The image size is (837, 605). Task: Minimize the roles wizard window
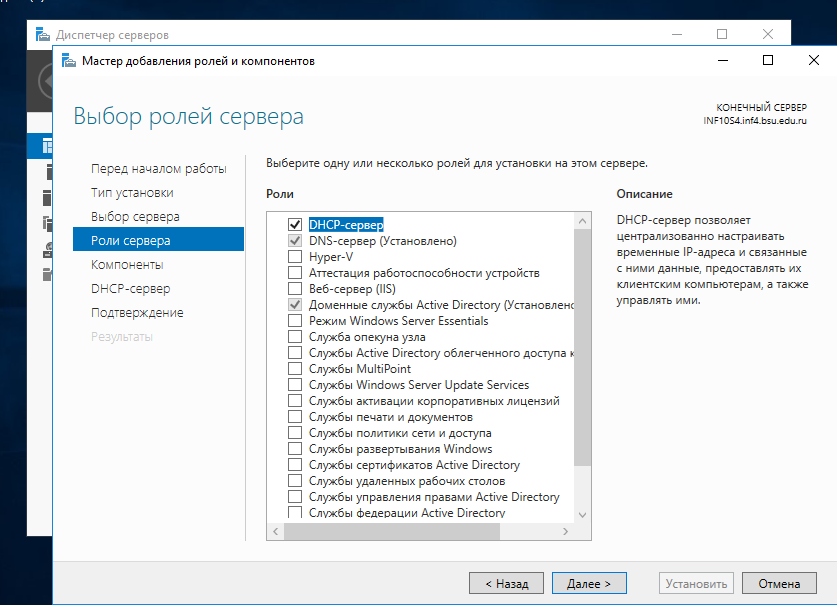click(x=723, y=60)
